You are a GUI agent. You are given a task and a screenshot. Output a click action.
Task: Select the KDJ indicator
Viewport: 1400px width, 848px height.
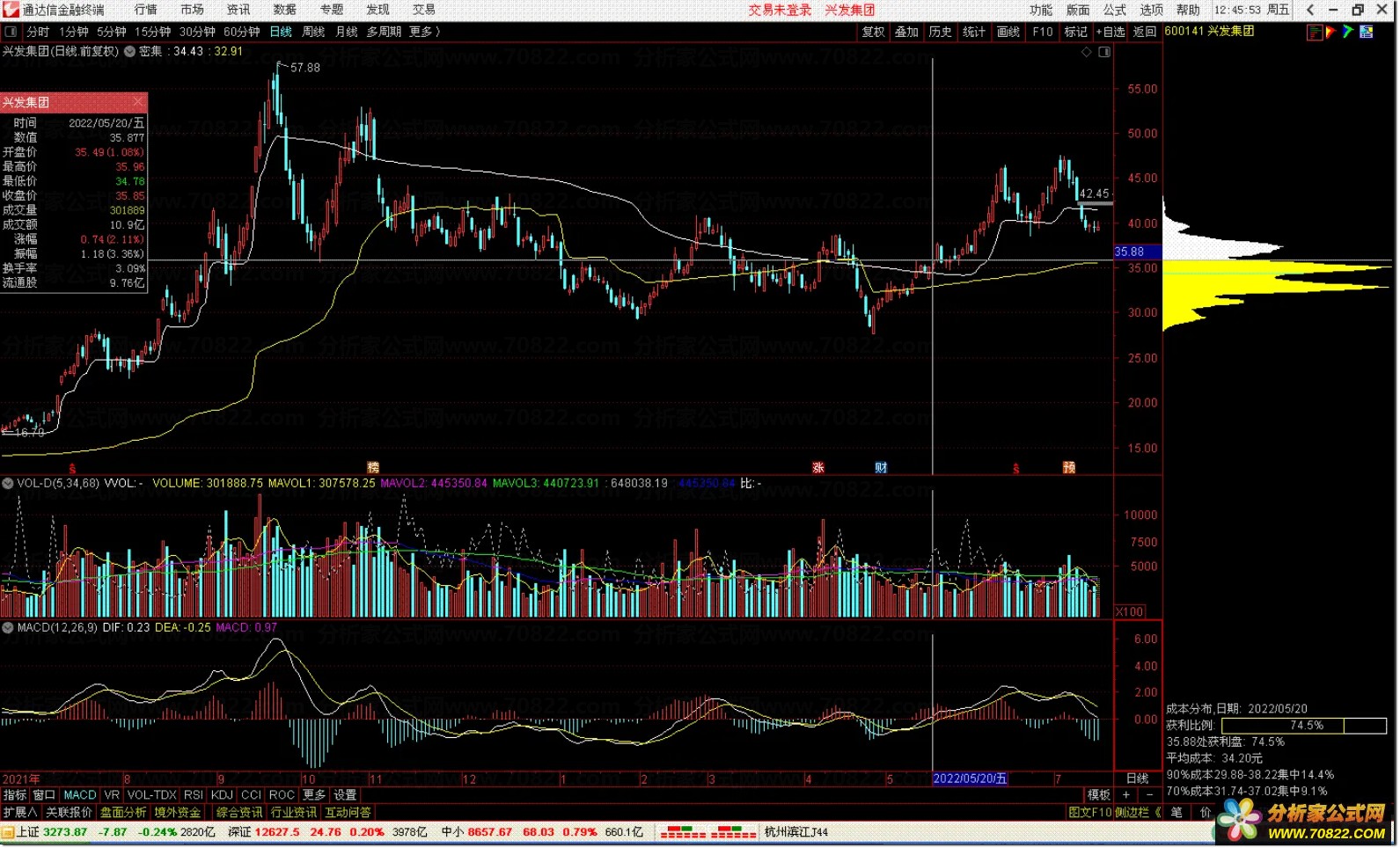coord(223,795)
